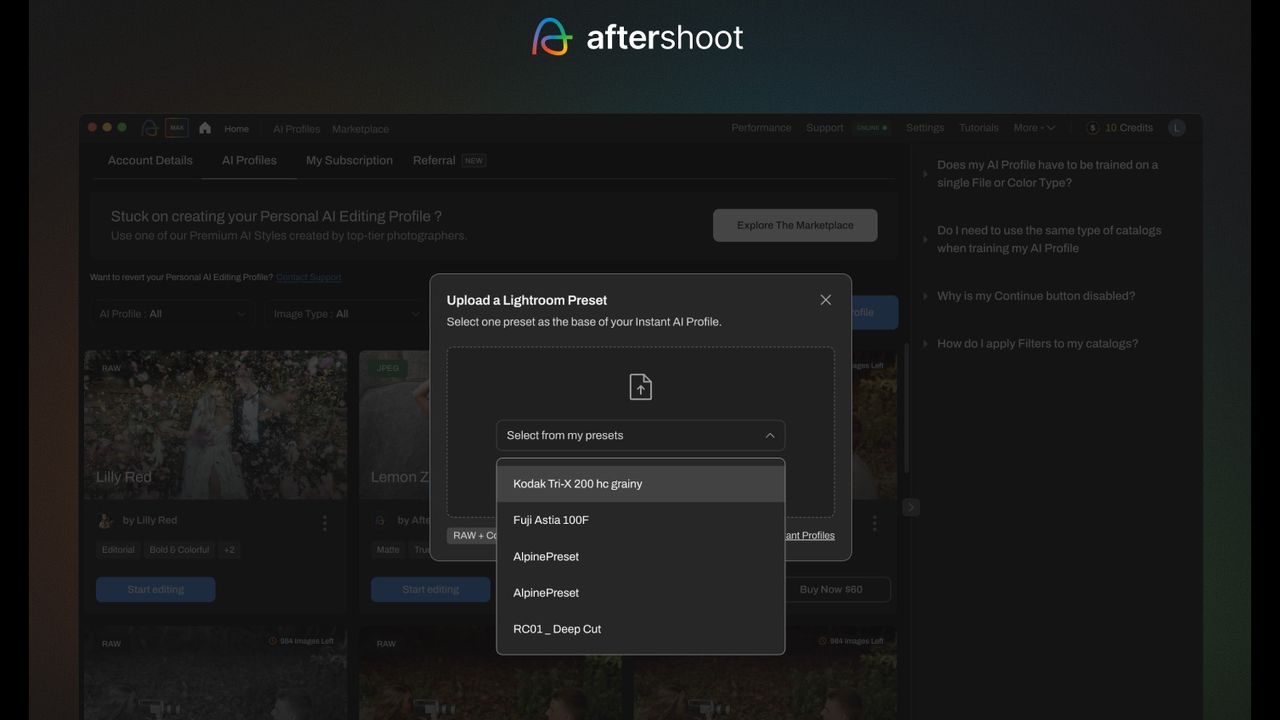Open Settings in the top bar

(925, 128)
